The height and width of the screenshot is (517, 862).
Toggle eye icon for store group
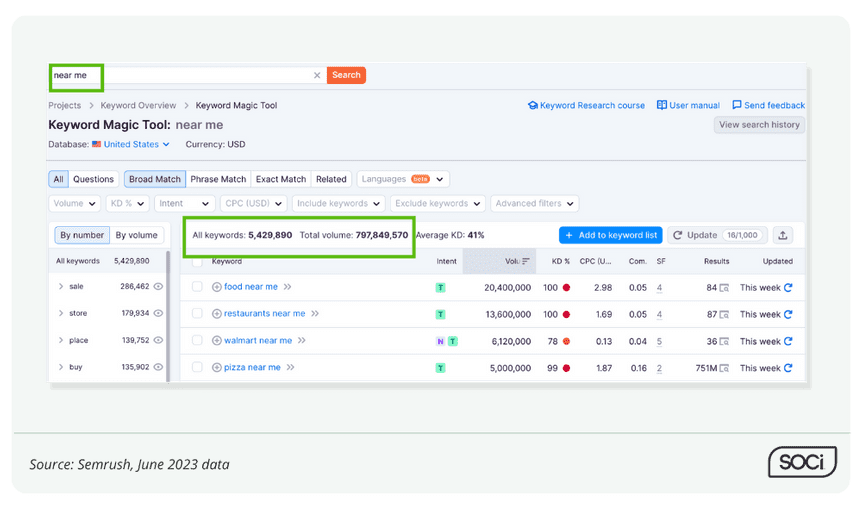pyautogui.click(x=158, y=314)
